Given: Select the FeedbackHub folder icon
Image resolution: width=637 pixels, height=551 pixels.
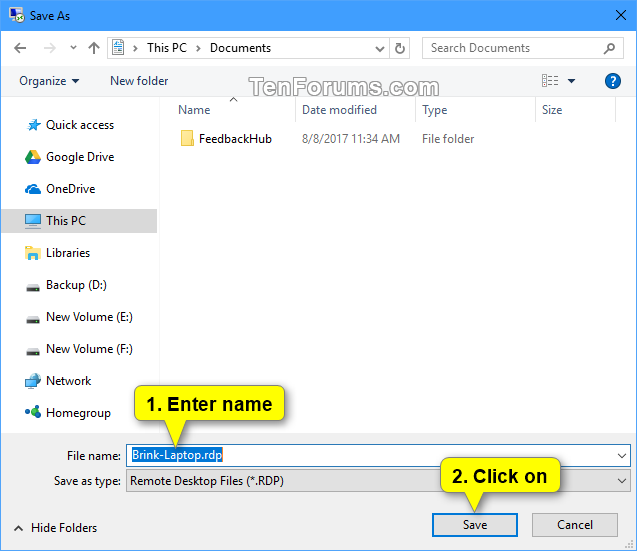Looking at the screenshot, I should pos(187,139).
